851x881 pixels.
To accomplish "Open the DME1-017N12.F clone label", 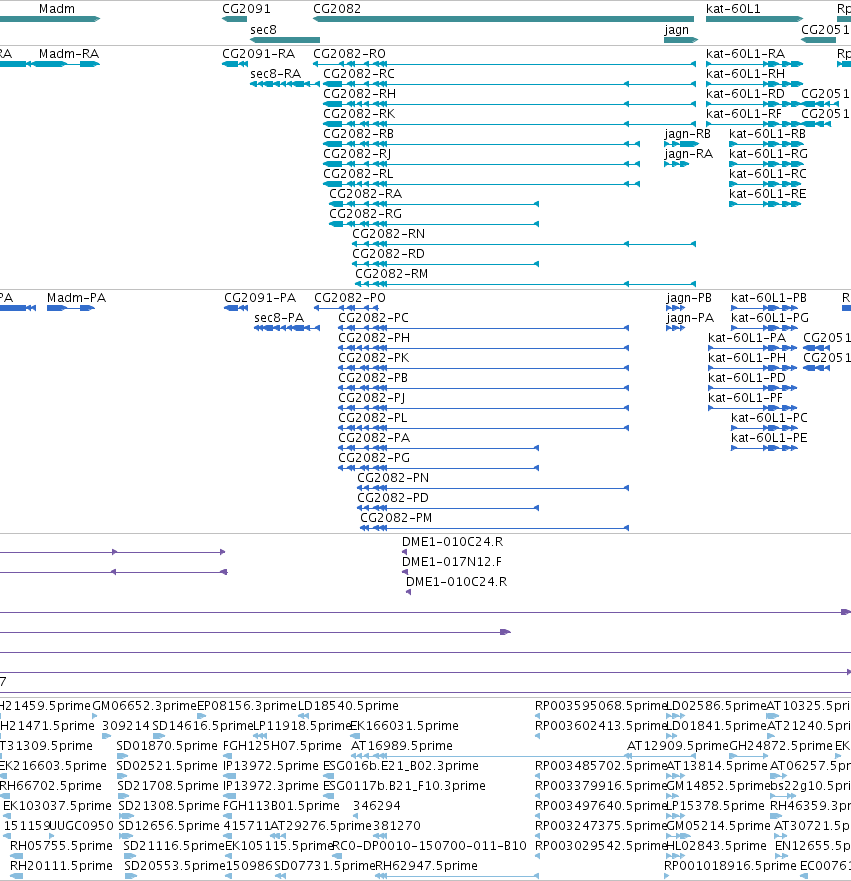I will point(452,562).
